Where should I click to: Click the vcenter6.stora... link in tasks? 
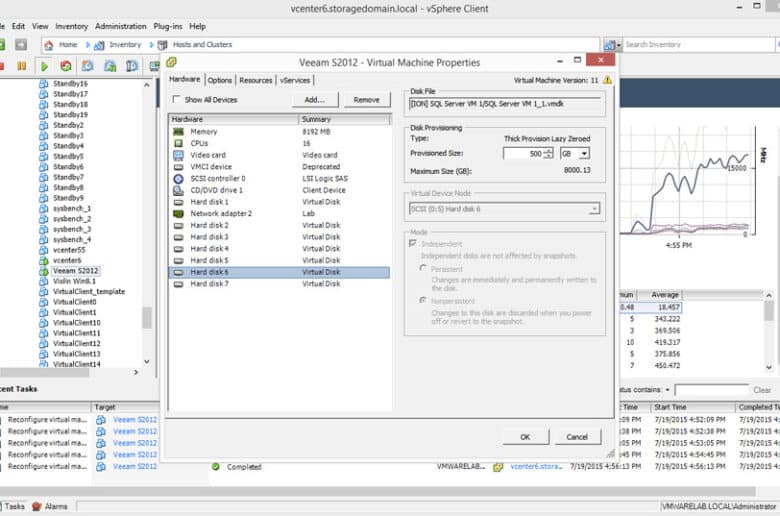536,467
